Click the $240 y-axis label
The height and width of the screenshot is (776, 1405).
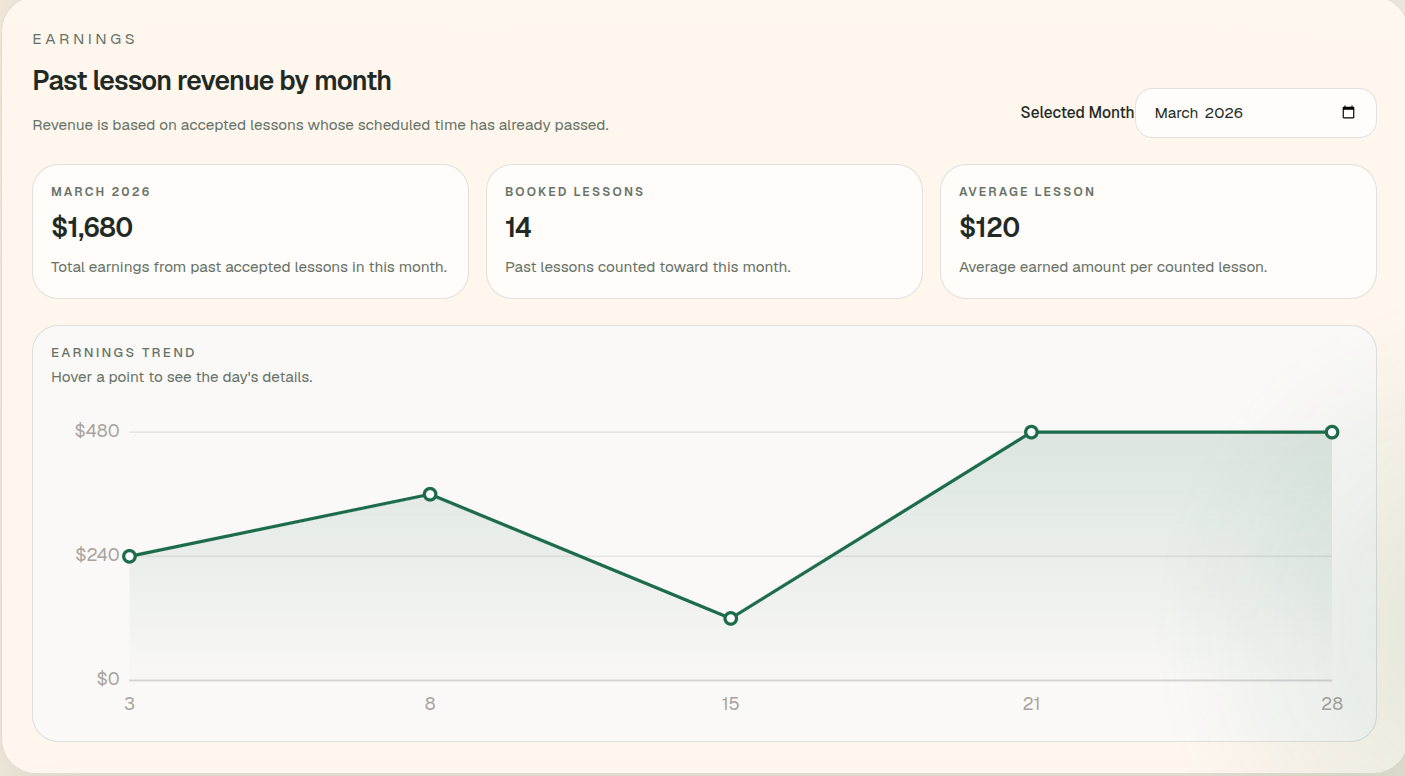pyautogui.click(x=97, y=555)
